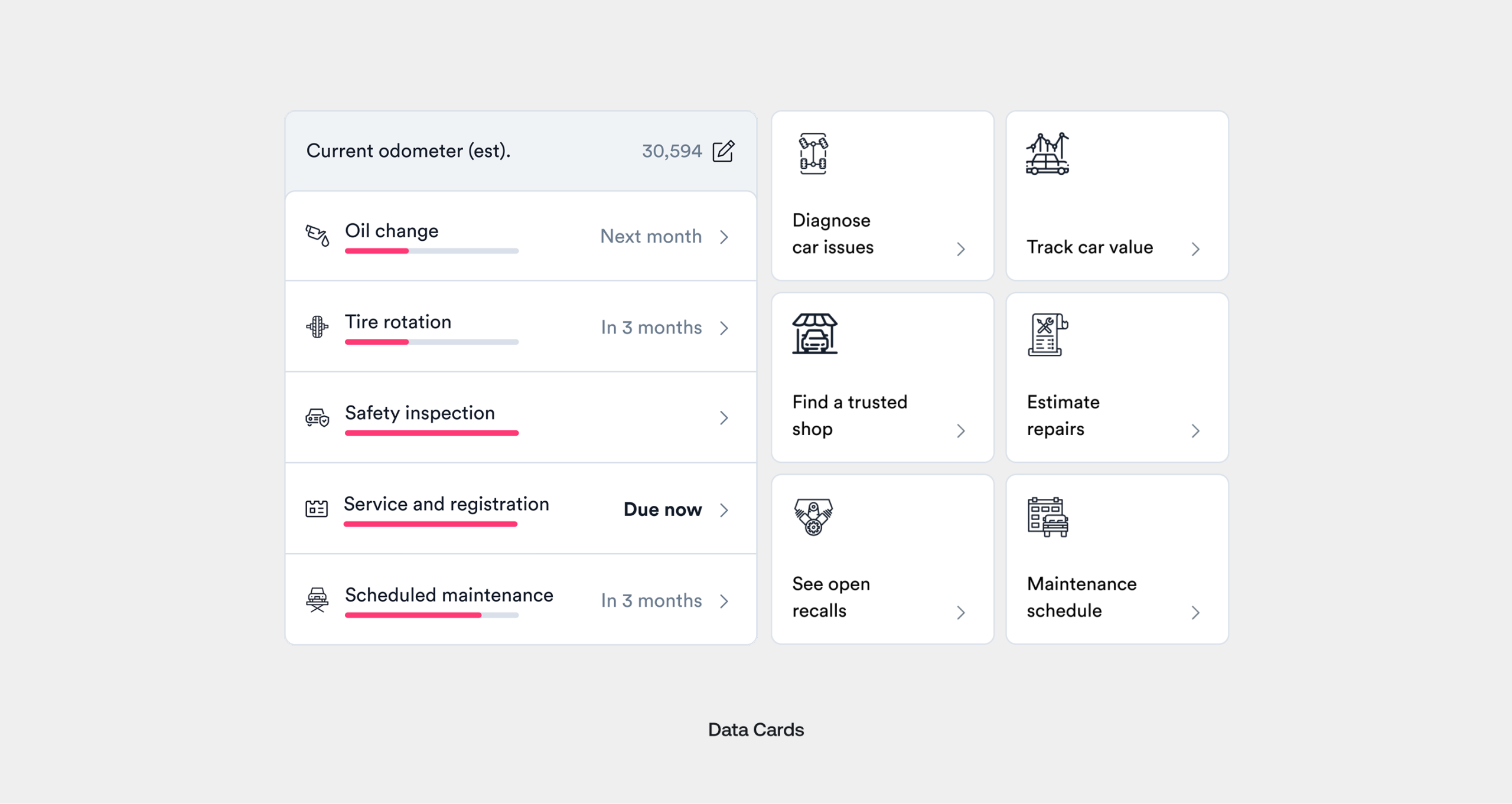The height and width of the screenshot is (804, 1512).
Task: Expand the Oil change row chevron
Action: (724, 237)
